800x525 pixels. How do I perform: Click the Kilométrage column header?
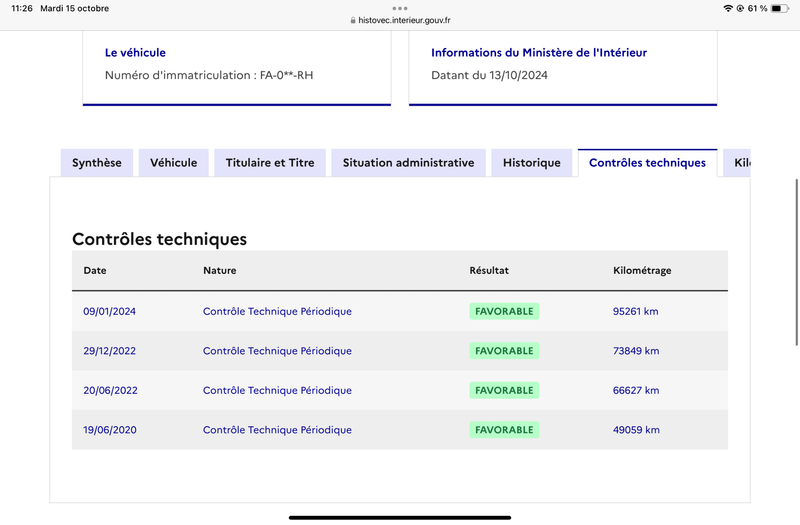[x=642, y=270]
